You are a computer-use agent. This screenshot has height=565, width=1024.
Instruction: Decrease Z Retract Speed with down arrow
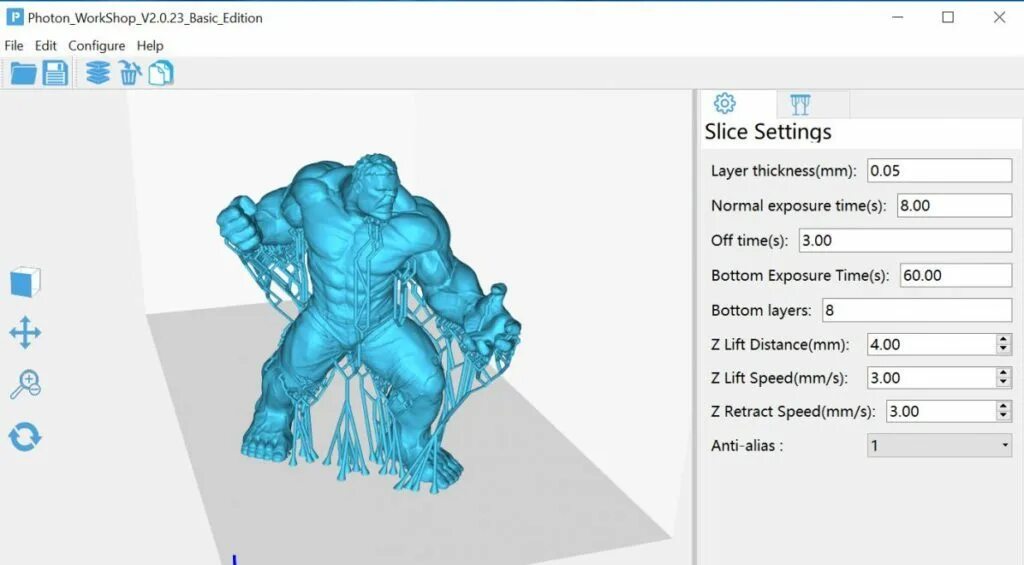coord(1004,417)
